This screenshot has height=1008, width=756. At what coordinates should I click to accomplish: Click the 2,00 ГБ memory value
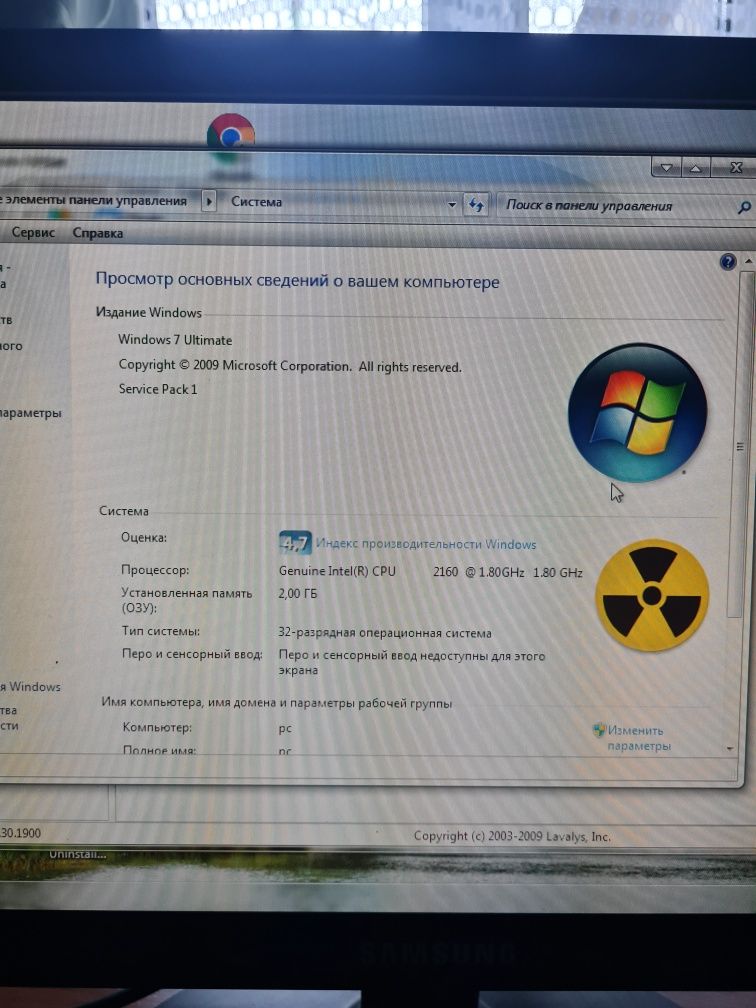click(x=298, y=594)
